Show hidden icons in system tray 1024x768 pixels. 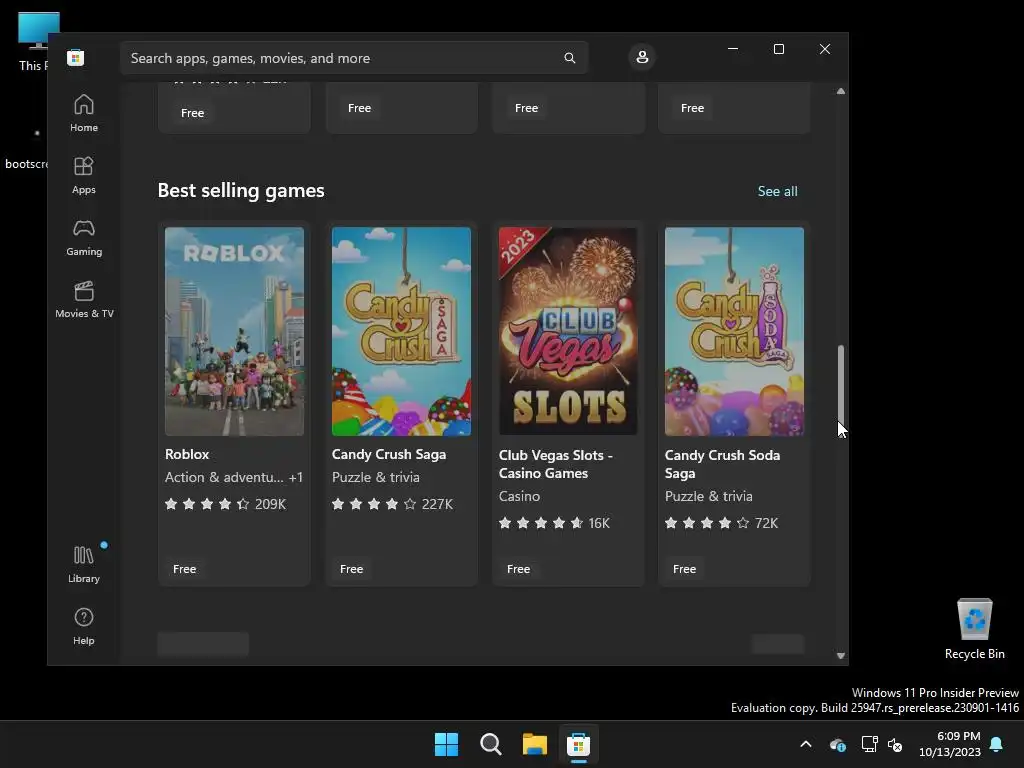click(806, 744)
